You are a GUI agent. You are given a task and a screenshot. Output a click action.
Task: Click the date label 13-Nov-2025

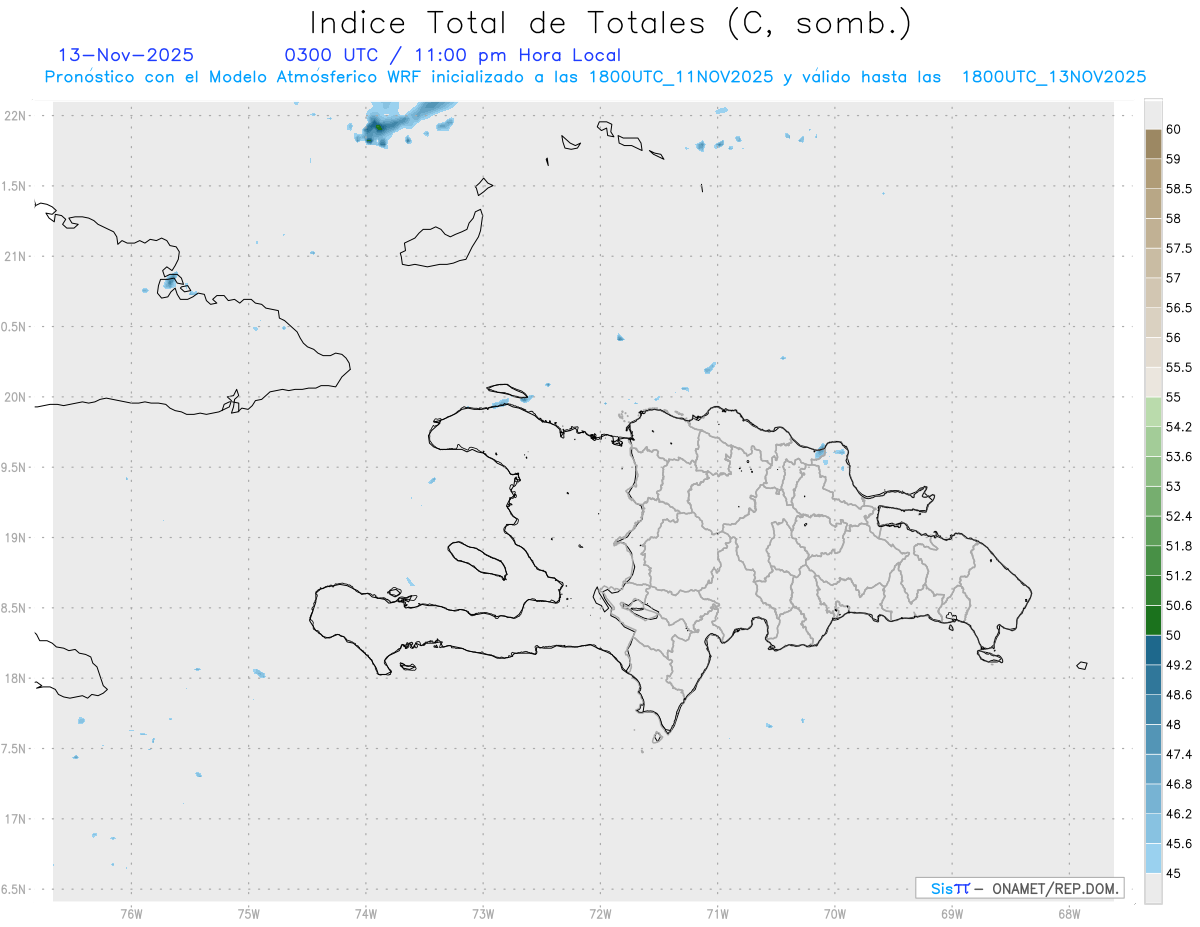pos(126,55)
